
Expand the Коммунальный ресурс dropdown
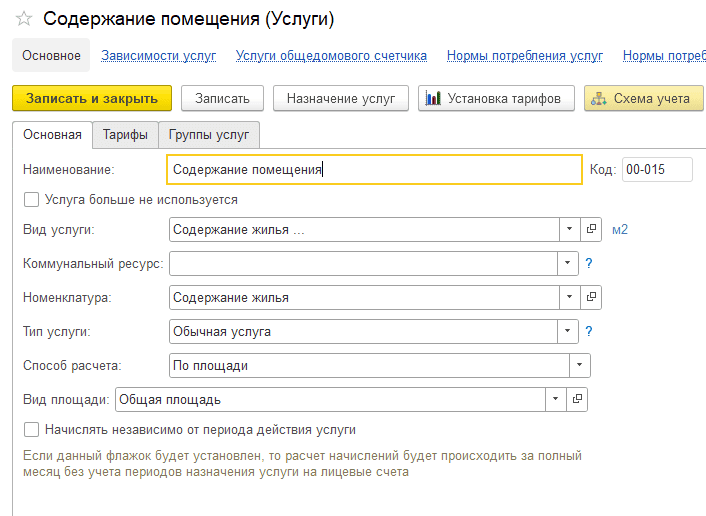pyautogui.click(x=568, y=264)
